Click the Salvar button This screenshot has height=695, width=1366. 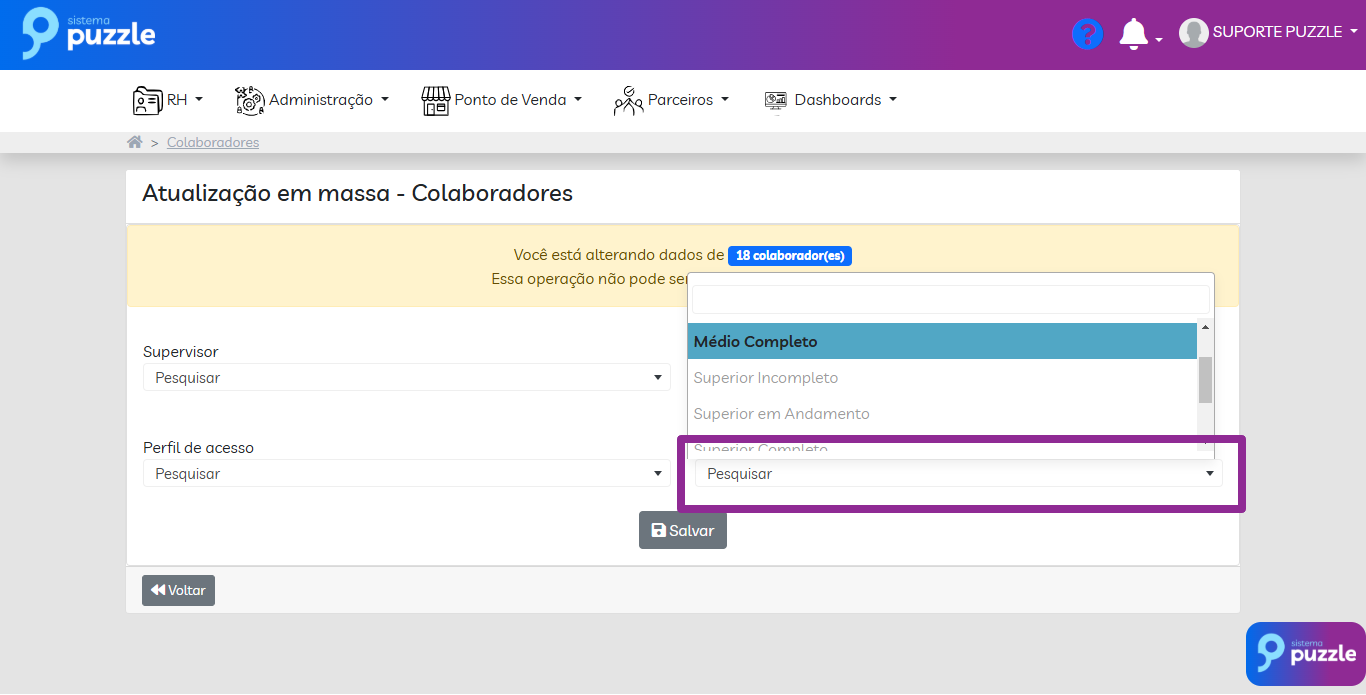683,531
